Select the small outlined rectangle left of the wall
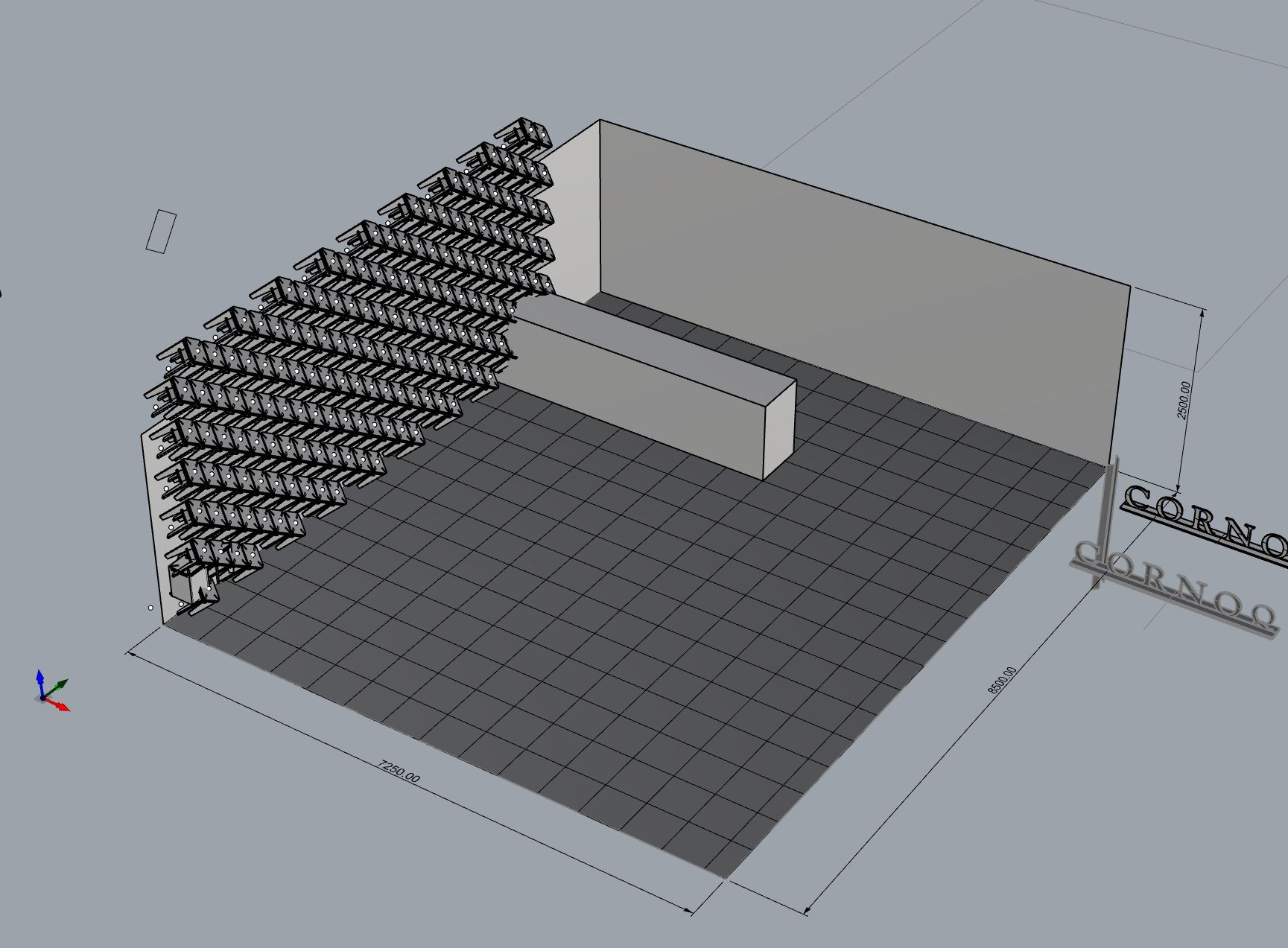This screenshot has height=948, width=1288. point(161,232)
